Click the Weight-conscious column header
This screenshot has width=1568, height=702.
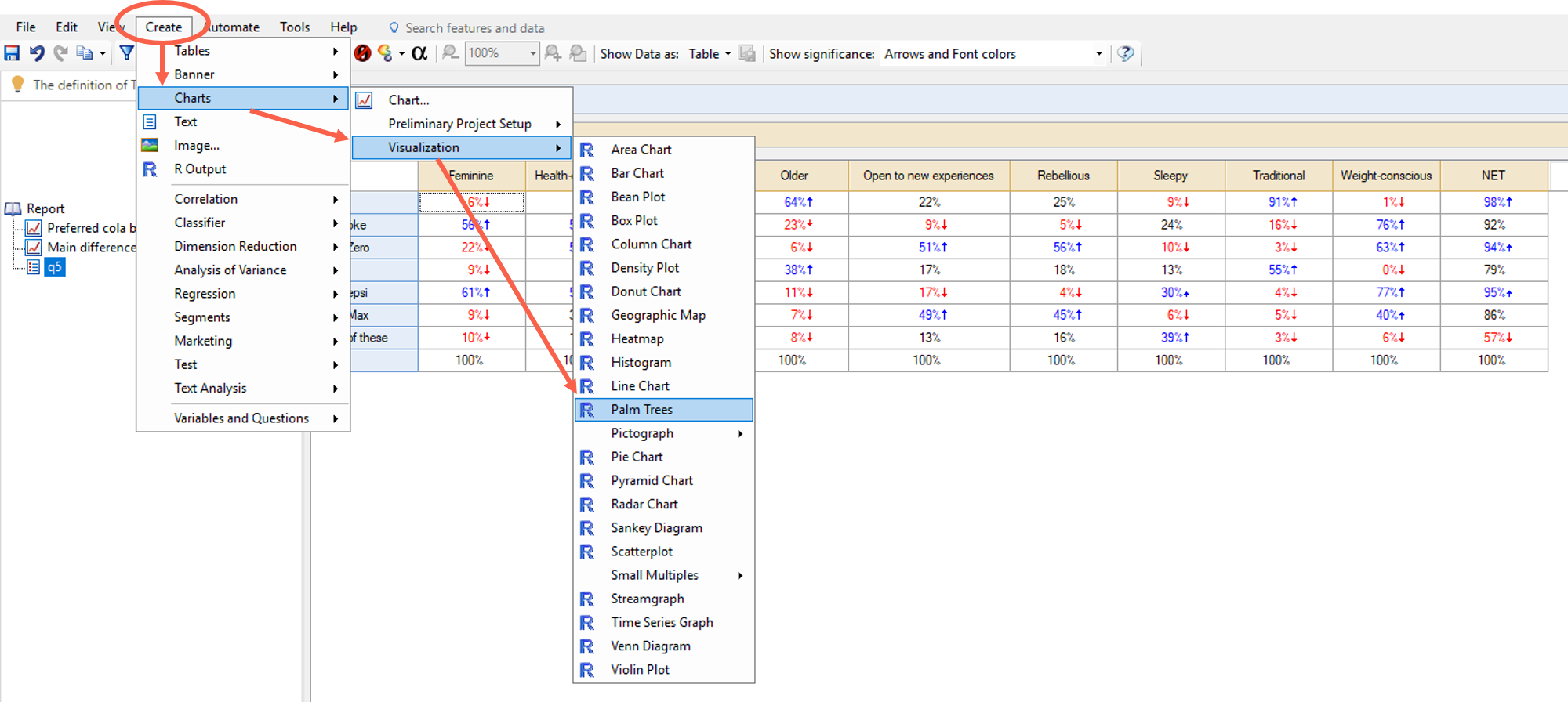1386,175
